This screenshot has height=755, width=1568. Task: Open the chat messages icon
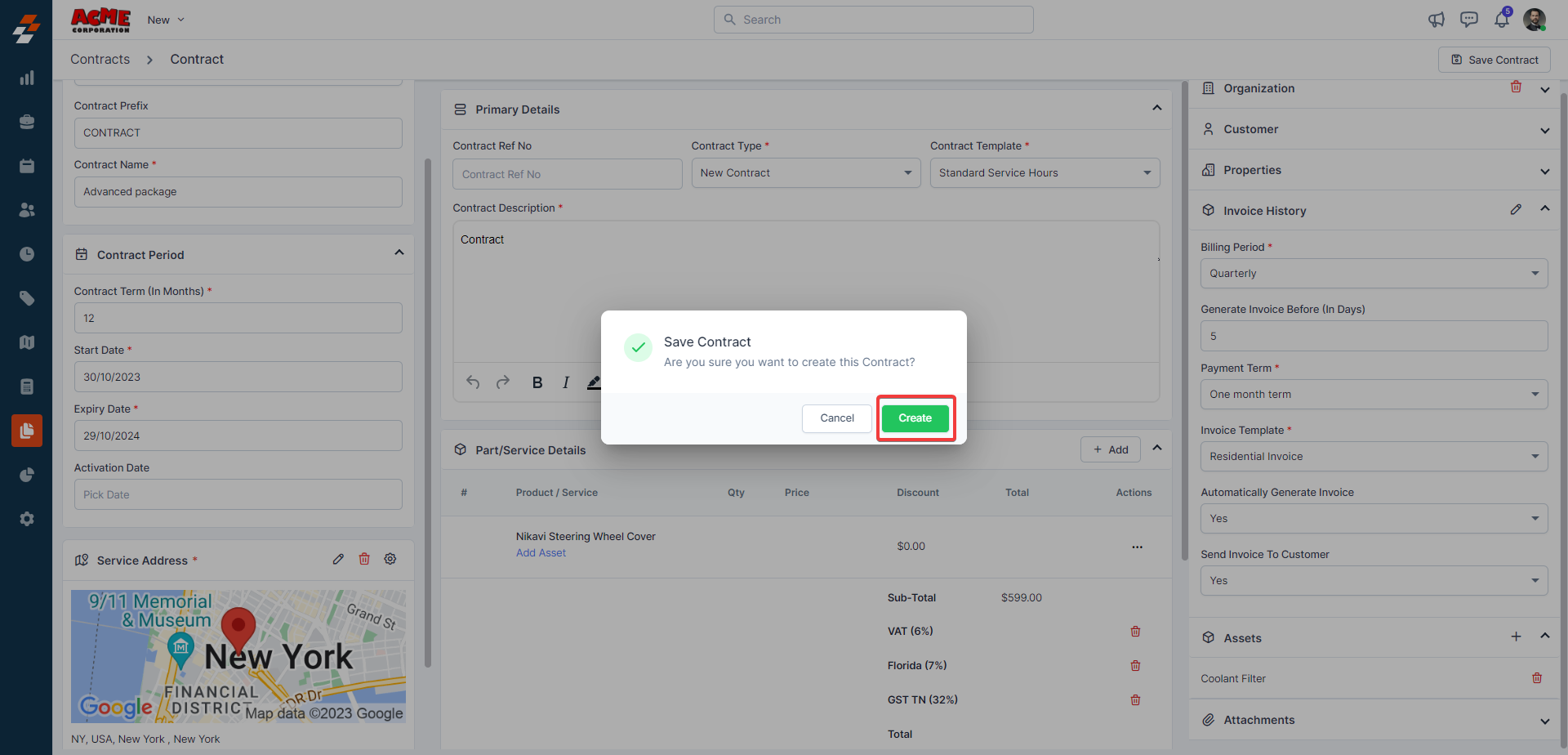click(x=1468, y=20)
